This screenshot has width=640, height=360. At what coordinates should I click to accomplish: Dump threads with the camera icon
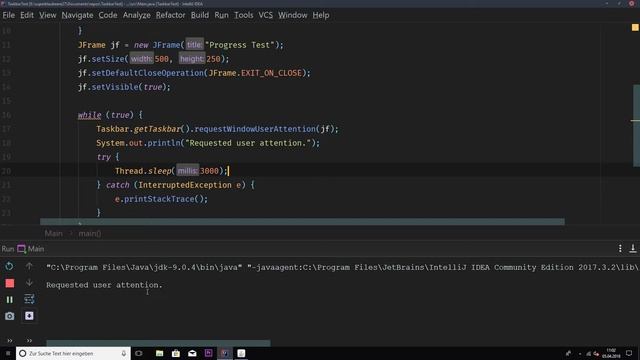point(9,316)
